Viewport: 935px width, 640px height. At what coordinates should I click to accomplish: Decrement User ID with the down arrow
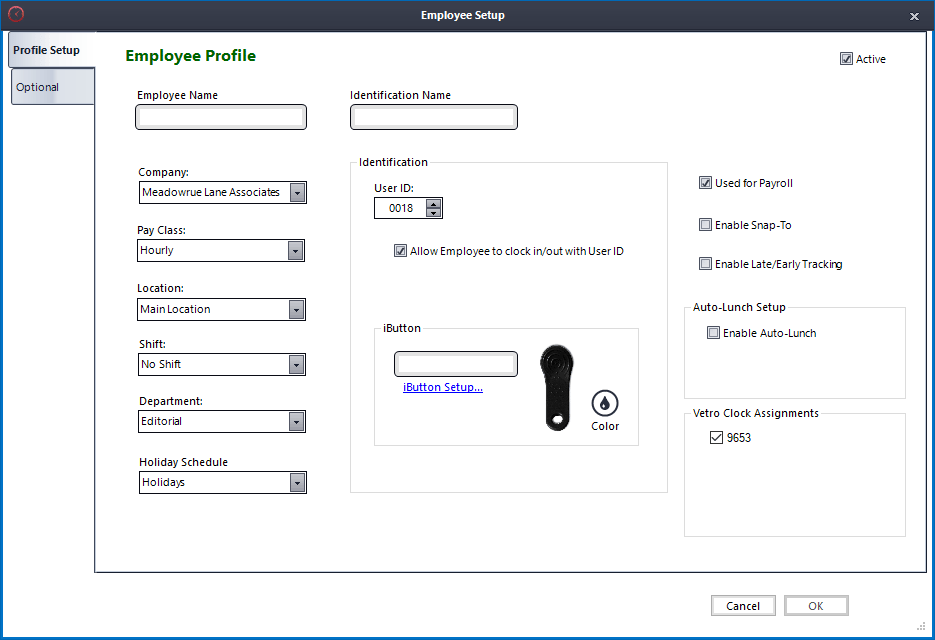[x=432, y=212]
